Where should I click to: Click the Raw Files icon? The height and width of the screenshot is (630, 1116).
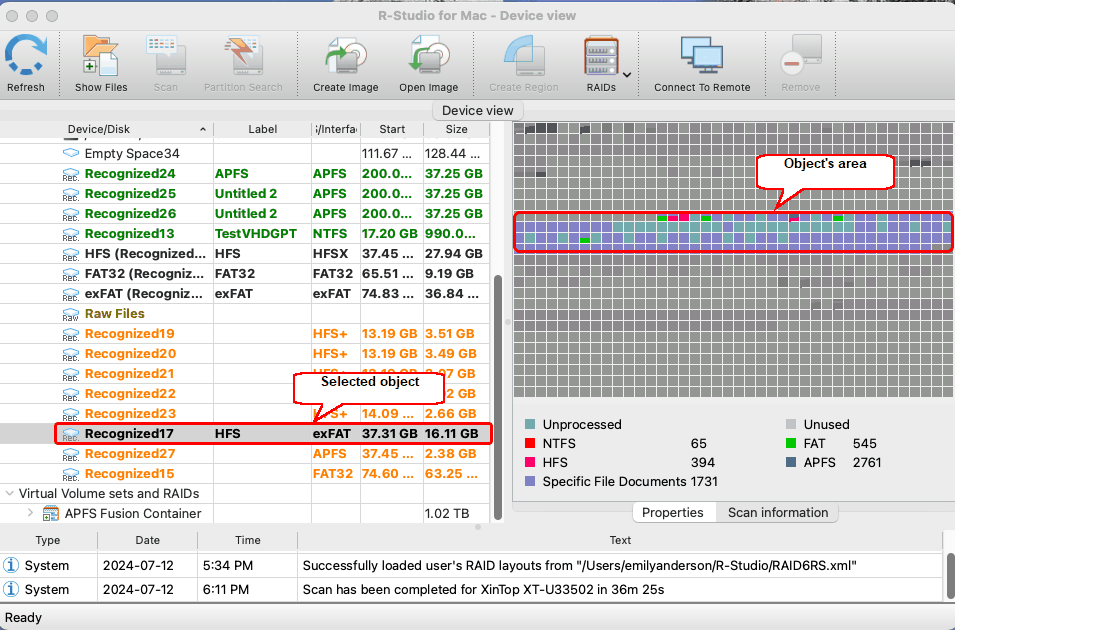tap(70, 314)
